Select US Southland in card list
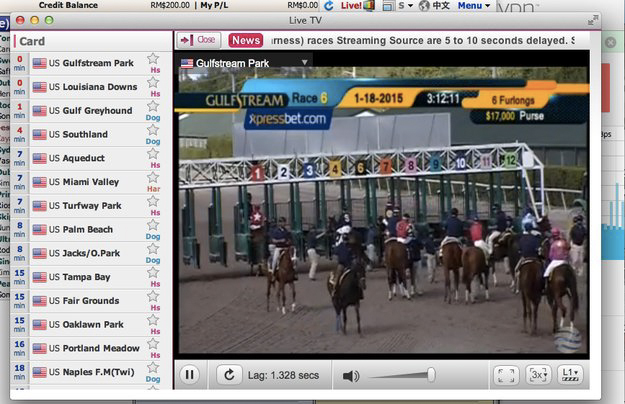625x404 pixels. click(x=91, y=135)
